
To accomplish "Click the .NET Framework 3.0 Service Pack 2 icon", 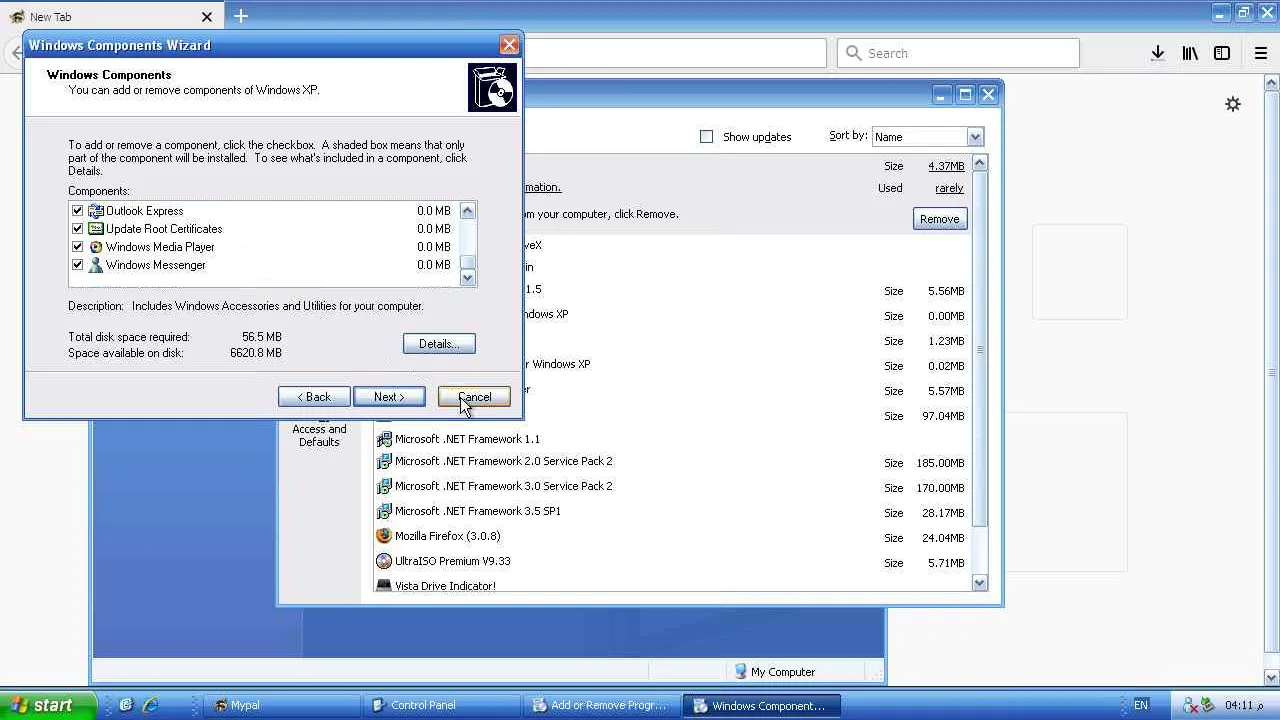I will pos(384,486).
